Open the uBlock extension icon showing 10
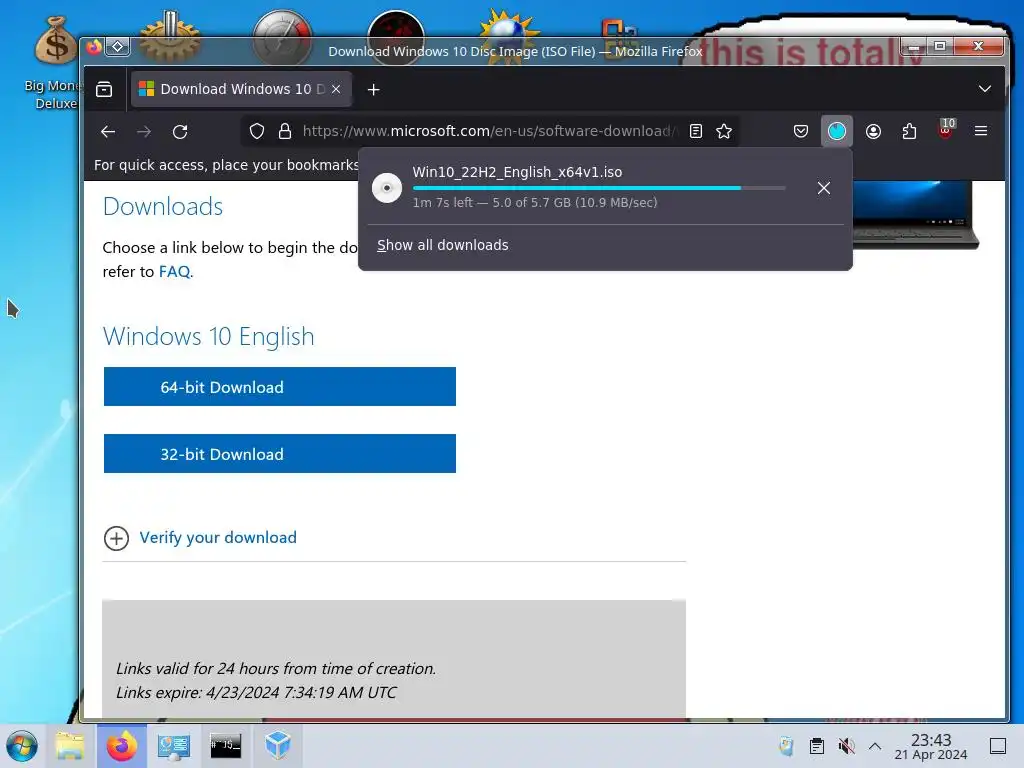 pyautogui.click(x=946, y=129)
